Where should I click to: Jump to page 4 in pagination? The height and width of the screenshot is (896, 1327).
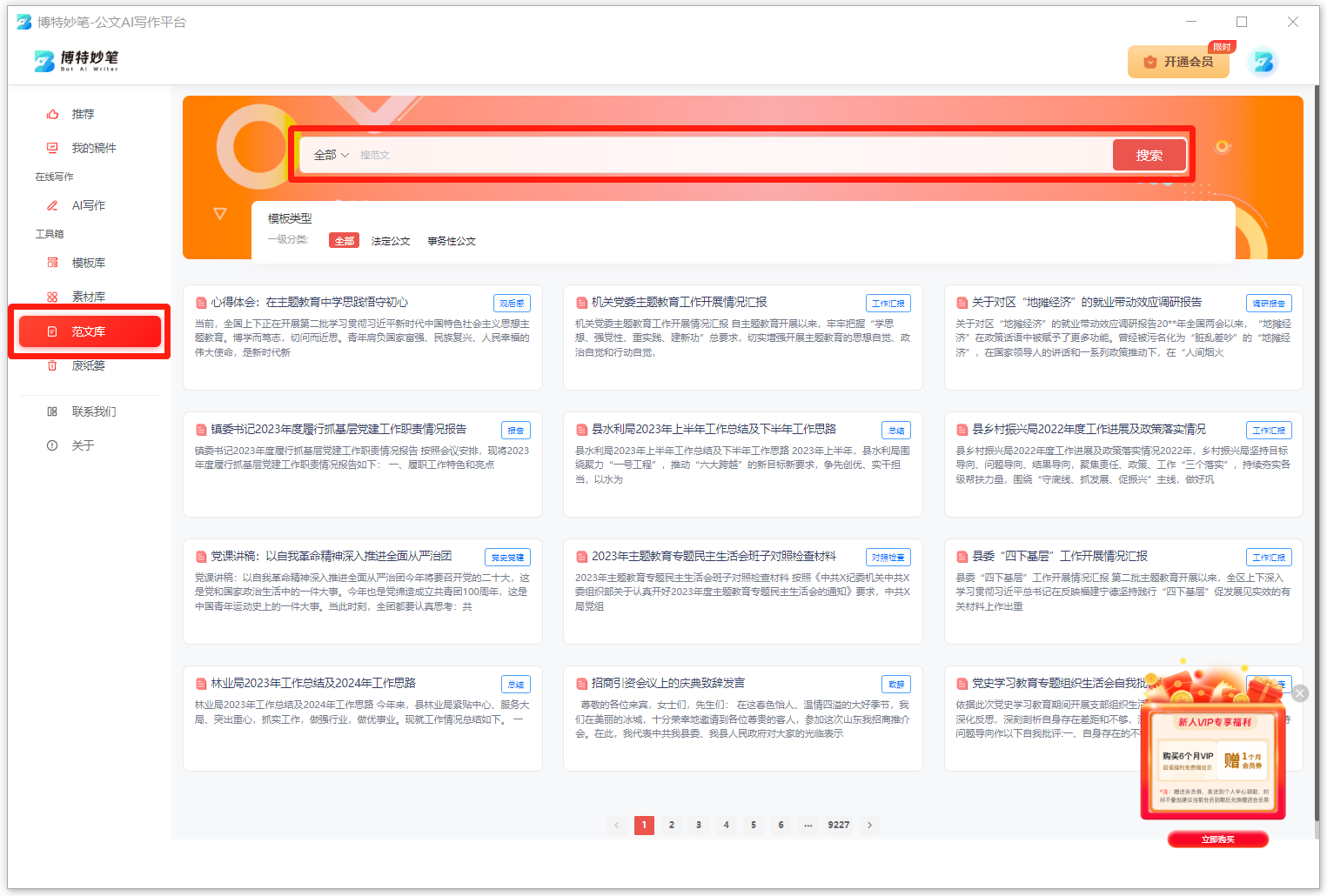point(727,825)
